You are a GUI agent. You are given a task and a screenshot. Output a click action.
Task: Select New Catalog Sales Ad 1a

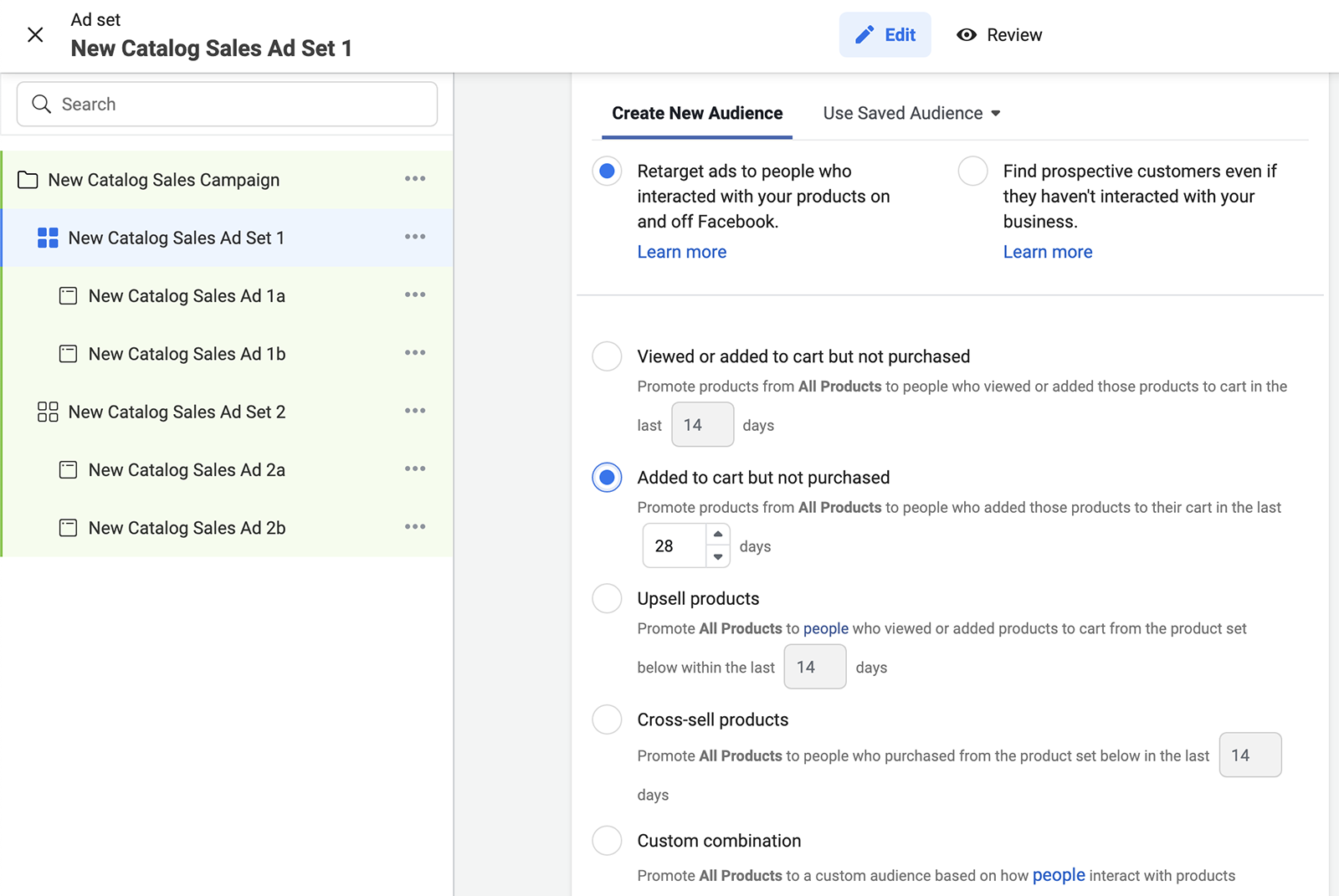pos(228,295)
